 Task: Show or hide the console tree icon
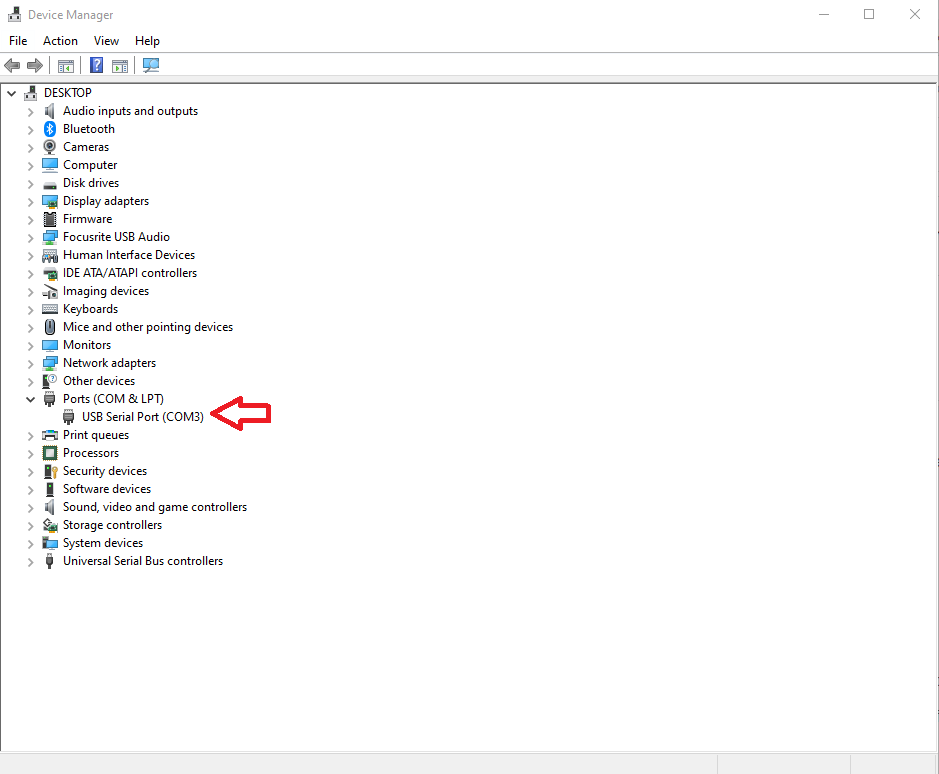tap(66, 66)
